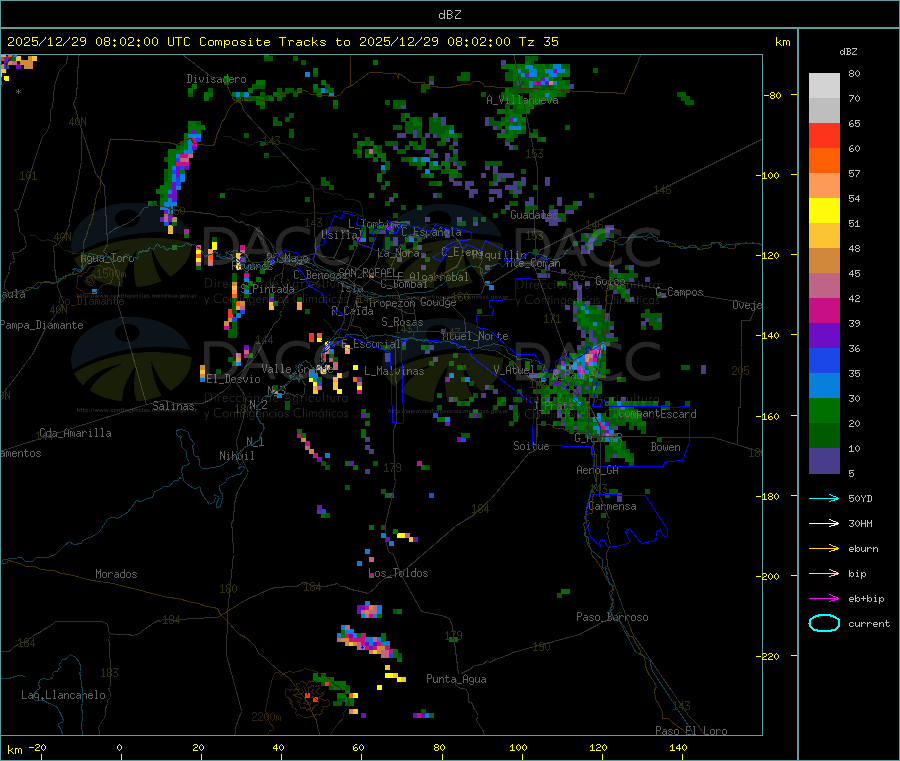
Task: Click the cyan current ellipse legend icon
Action: (824, 623)
